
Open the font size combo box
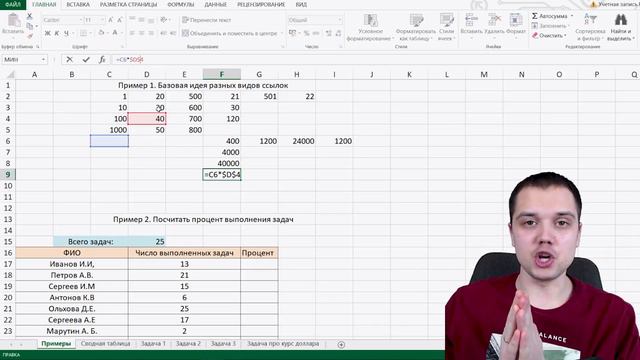pyautogui.click(x=94, y=20)
